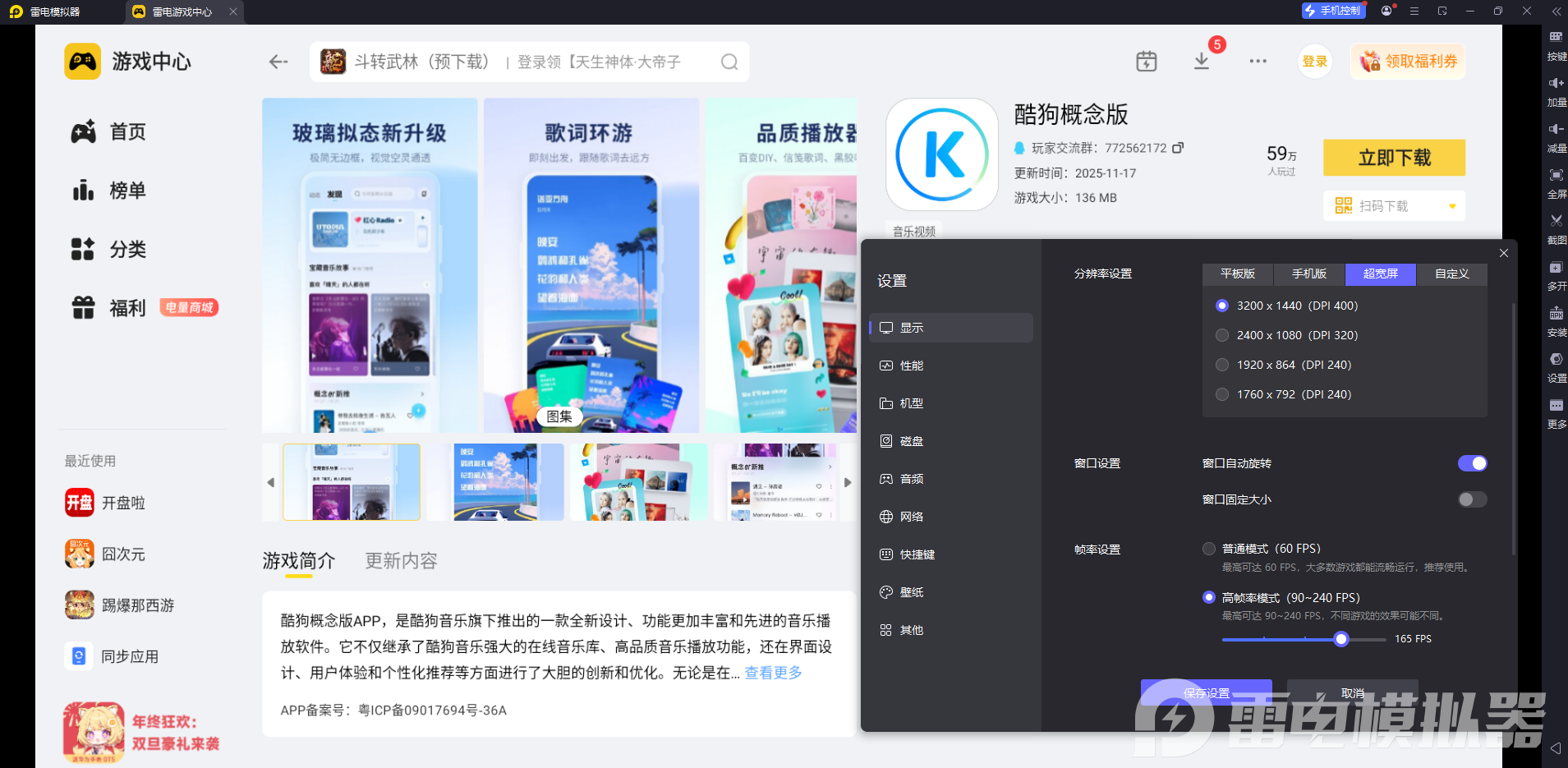Turn off window auto-rotate toggle
This screenshot has height=768, width=1568.
tap(1472, 463)
